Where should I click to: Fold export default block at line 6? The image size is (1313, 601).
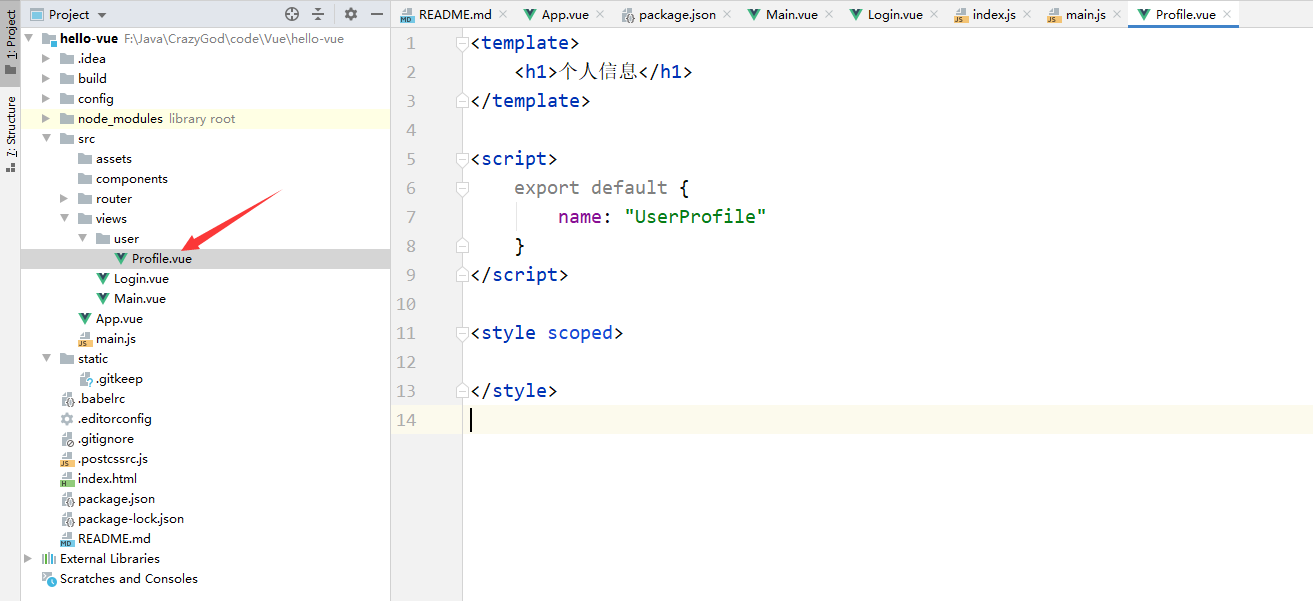[461, 188]
